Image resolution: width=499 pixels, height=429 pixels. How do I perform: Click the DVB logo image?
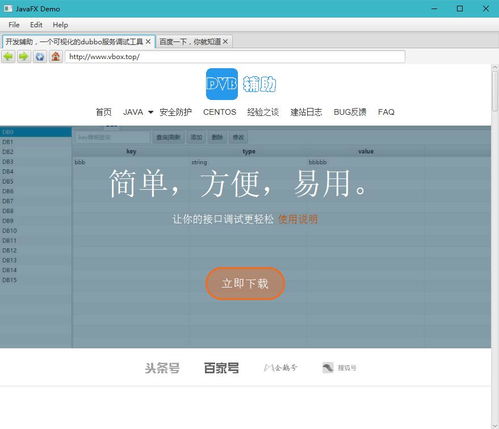(x=222, y=84)
